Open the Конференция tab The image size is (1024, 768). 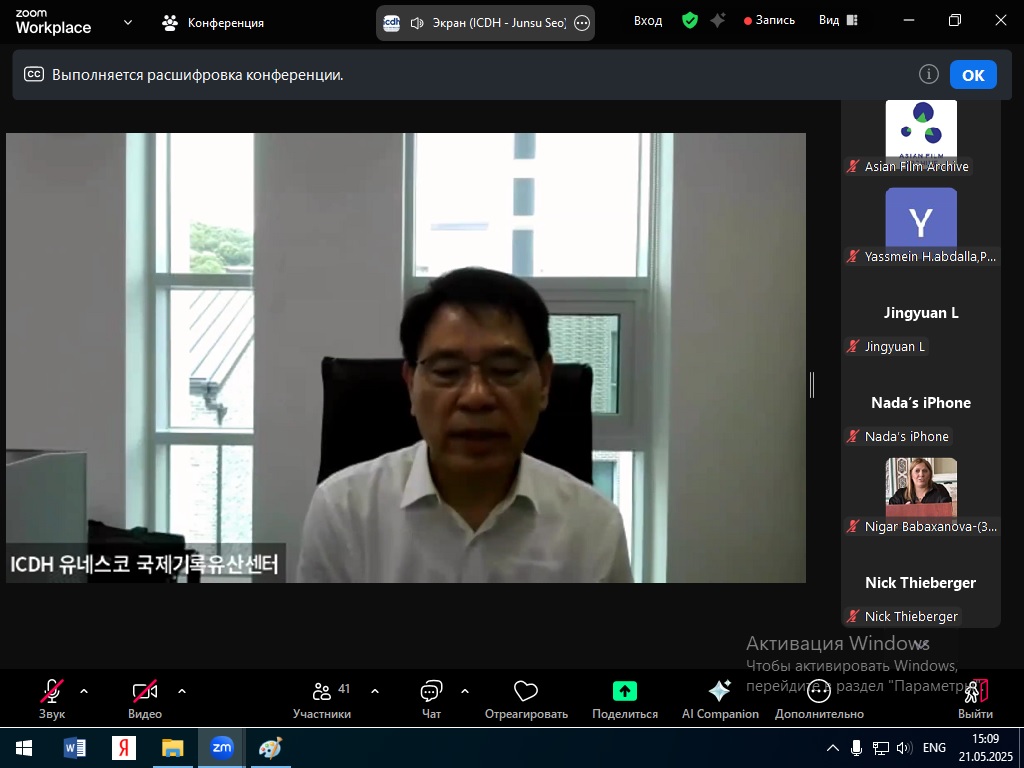pyautogui.click(x=213, y=23)
